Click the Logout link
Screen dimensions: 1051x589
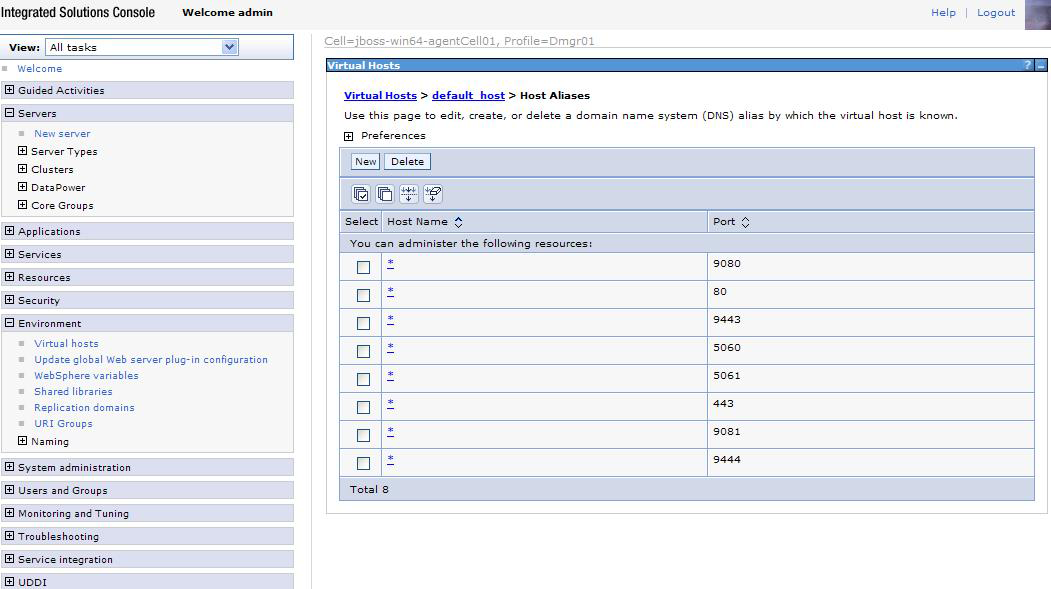(x=995, y=12)
